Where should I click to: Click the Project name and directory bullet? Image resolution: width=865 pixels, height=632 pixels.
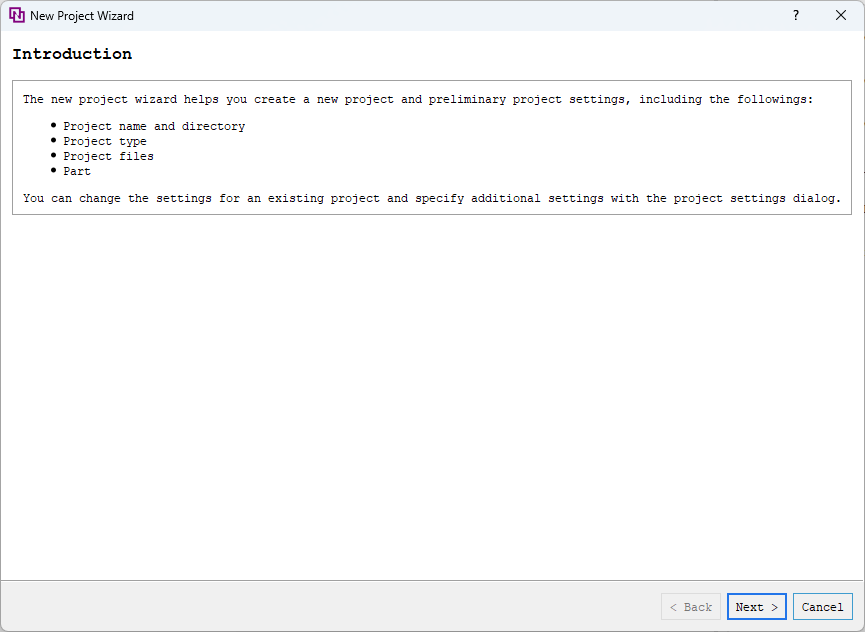(153, 126)
